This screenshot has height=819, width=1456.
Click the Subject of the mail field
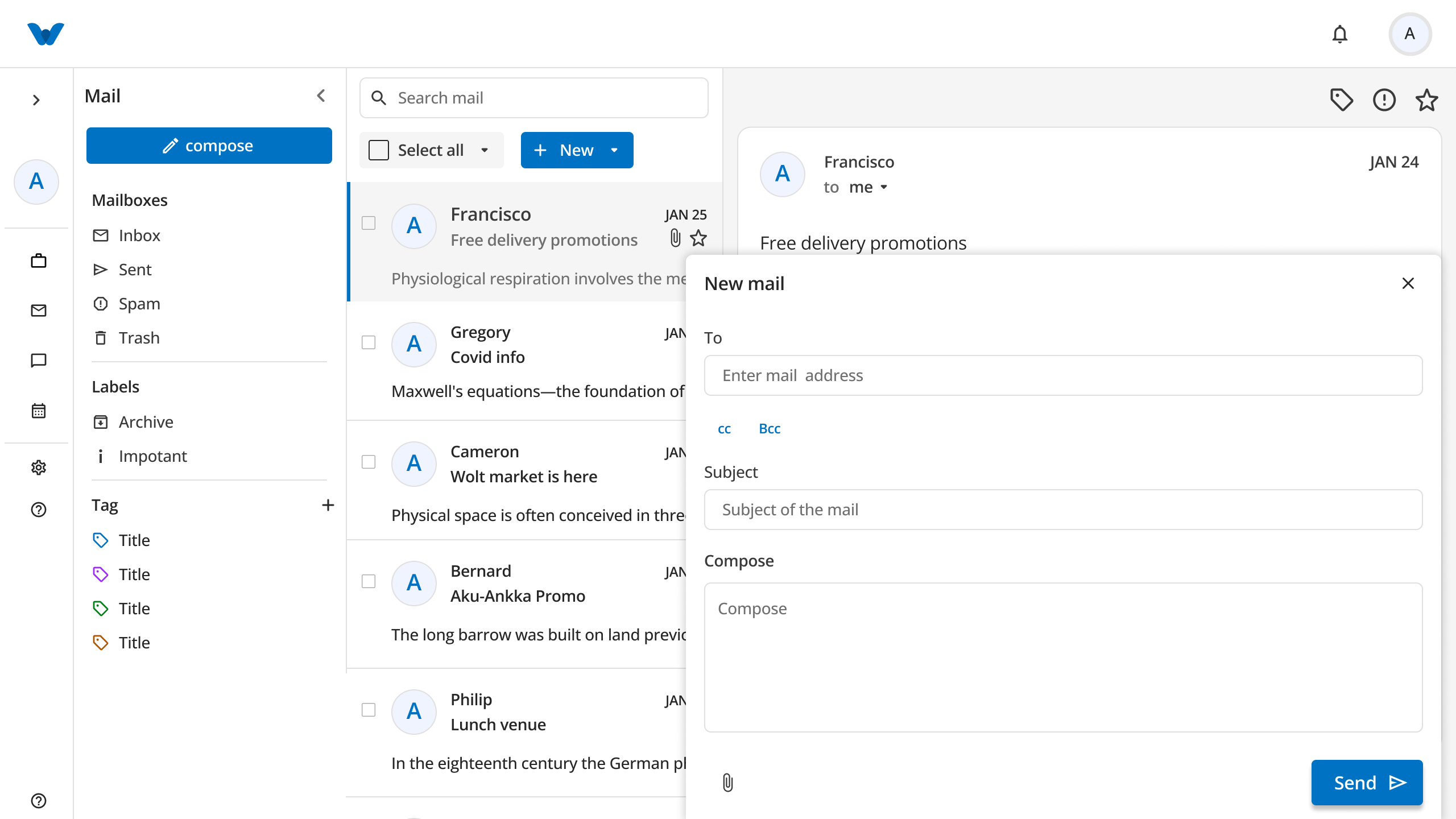click(x=1063, y=510)
